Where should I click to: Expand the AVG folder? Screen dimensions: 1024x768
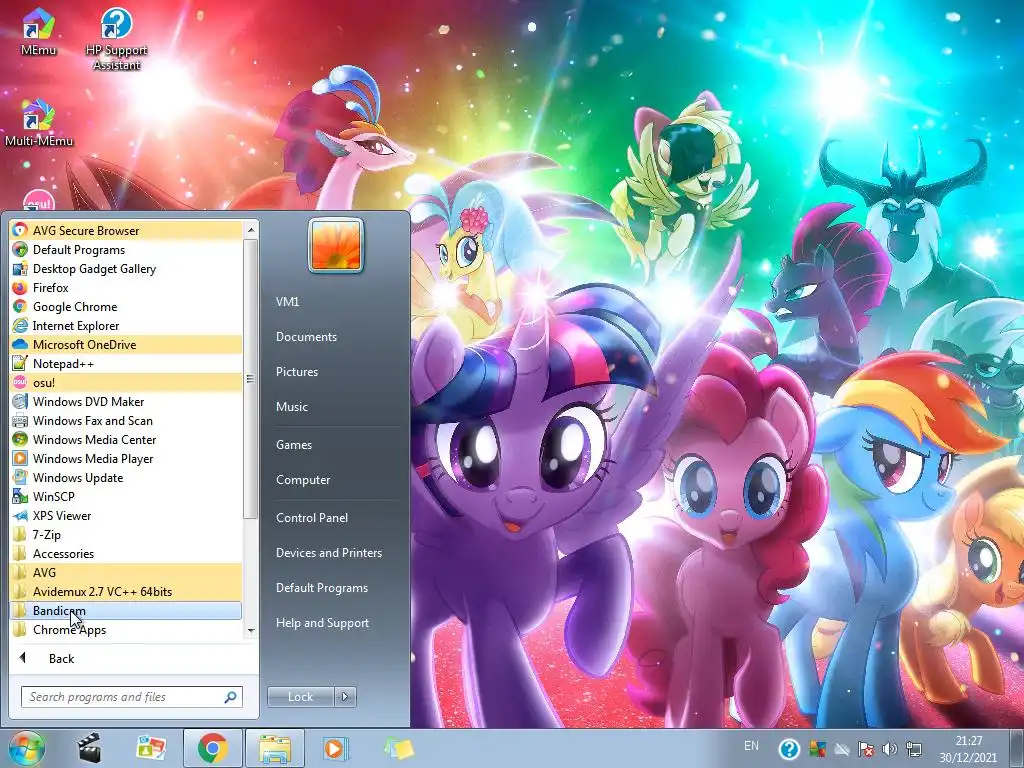point(126,572)
